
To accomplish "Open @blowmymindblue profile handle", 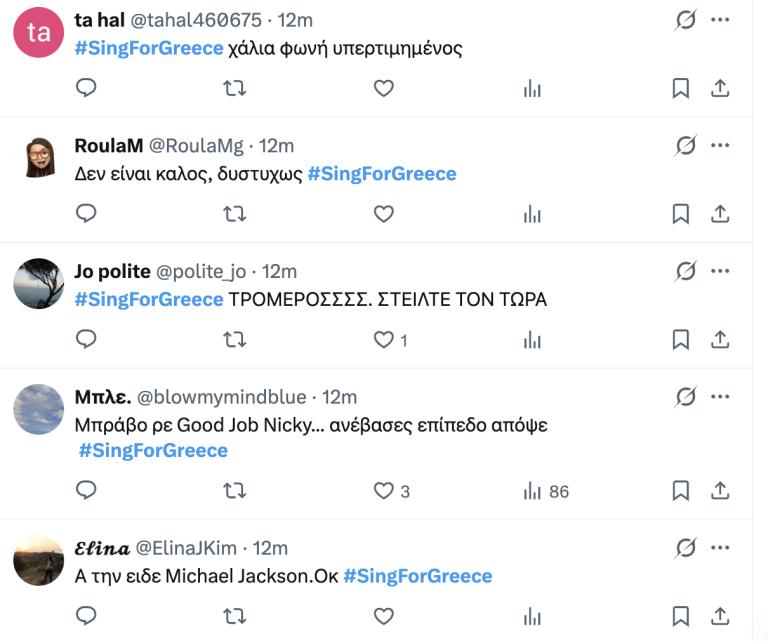I will 225,397.
